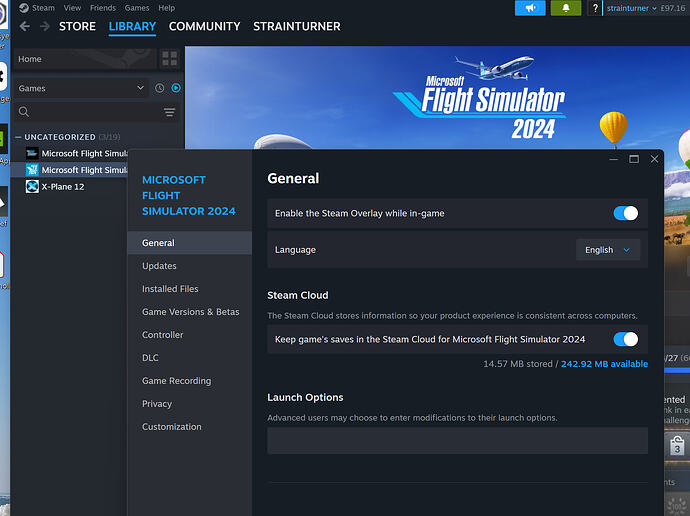The height and width of the screenshot is (516, 690).
Task: Click the 242.92 MB available link
Action: (x=604, y=364)
